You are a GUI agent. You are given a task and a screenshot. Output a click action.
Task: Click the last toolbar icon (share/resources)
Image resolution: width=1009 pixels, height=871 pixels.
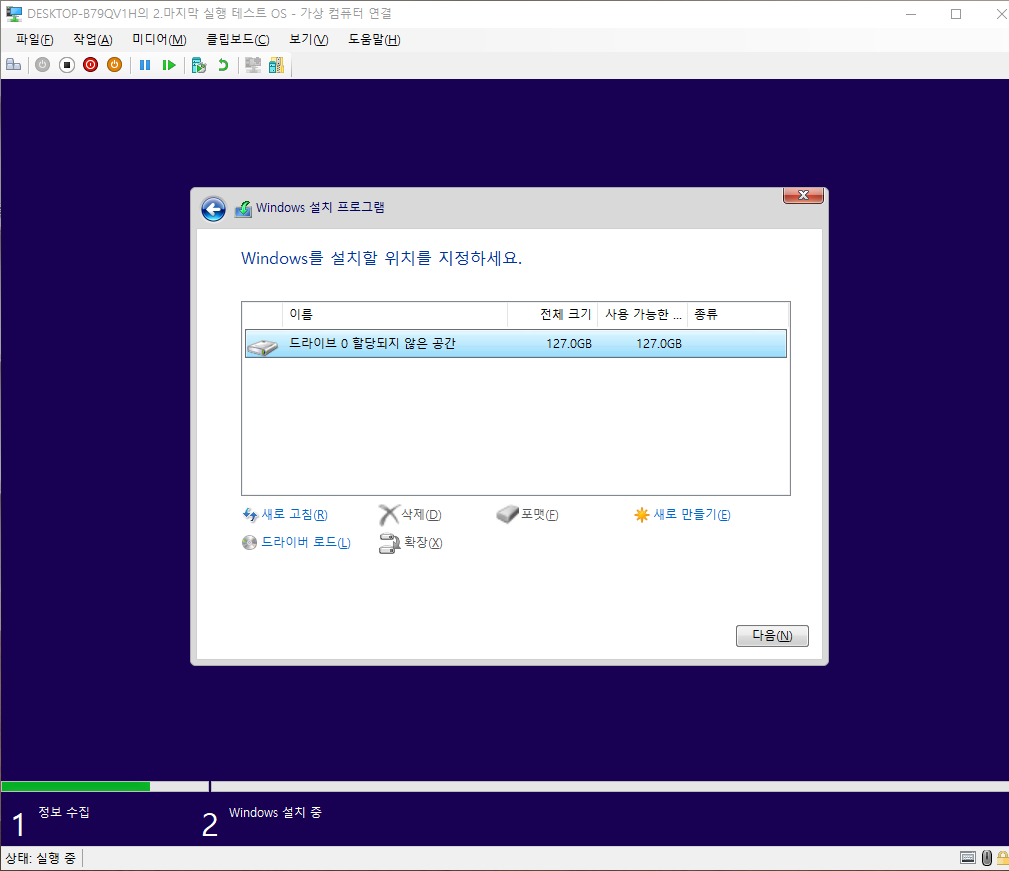click(276, 65)
